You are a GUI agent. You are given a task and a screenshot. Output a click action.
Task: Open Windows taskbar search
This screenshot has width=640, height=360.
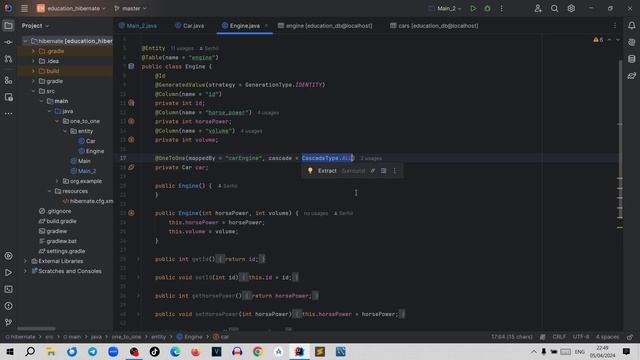click(30, 351)
